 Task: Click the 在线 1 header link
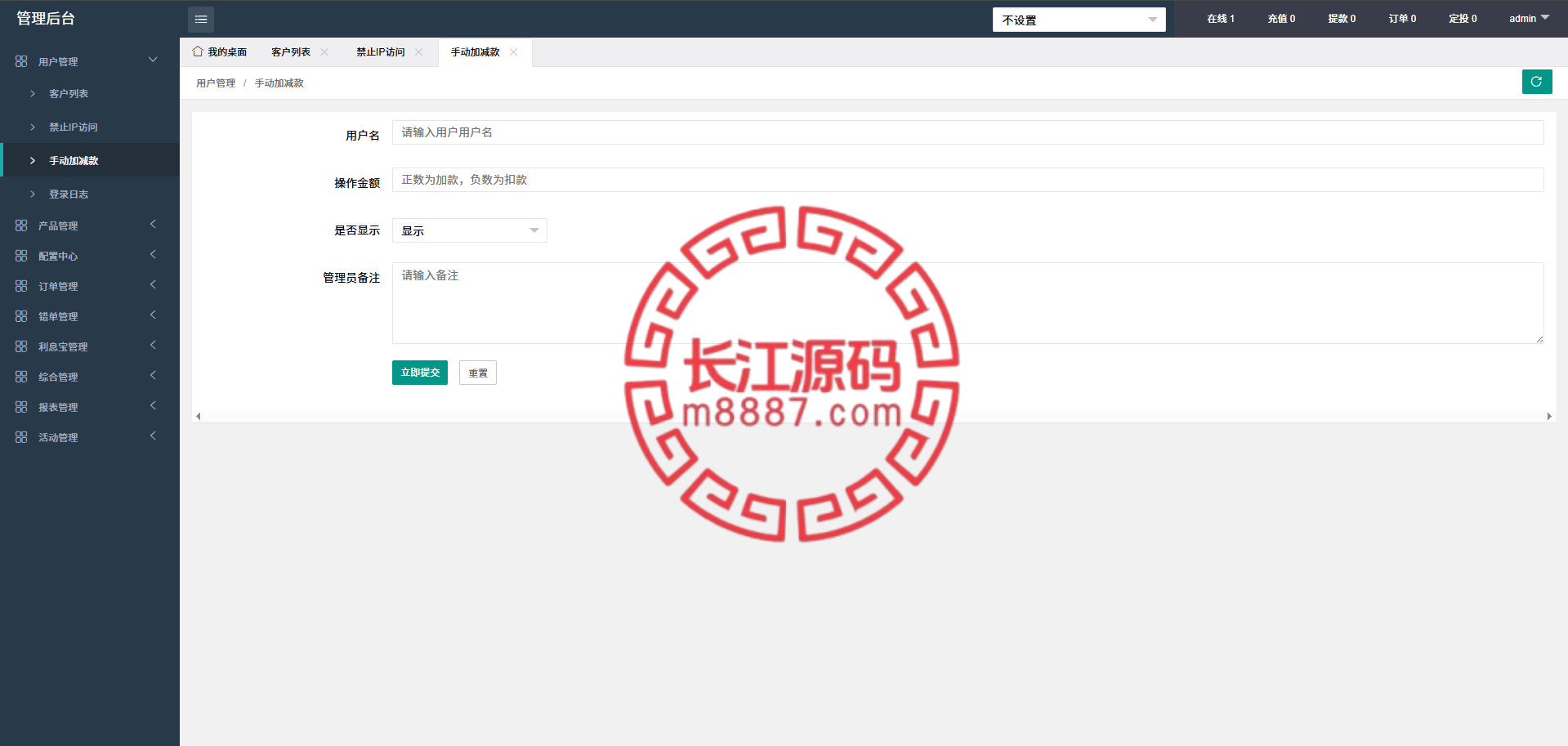point(1221,19)
